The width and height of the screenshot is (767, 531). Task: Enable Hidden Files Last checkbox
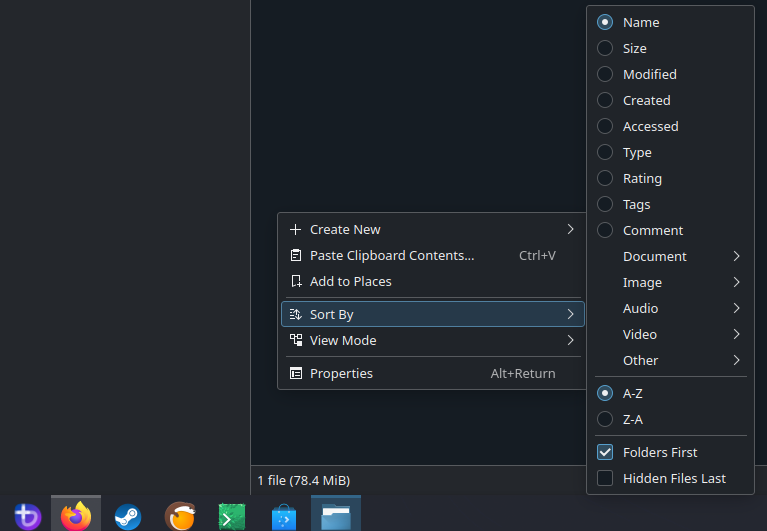tap(605, 478)
